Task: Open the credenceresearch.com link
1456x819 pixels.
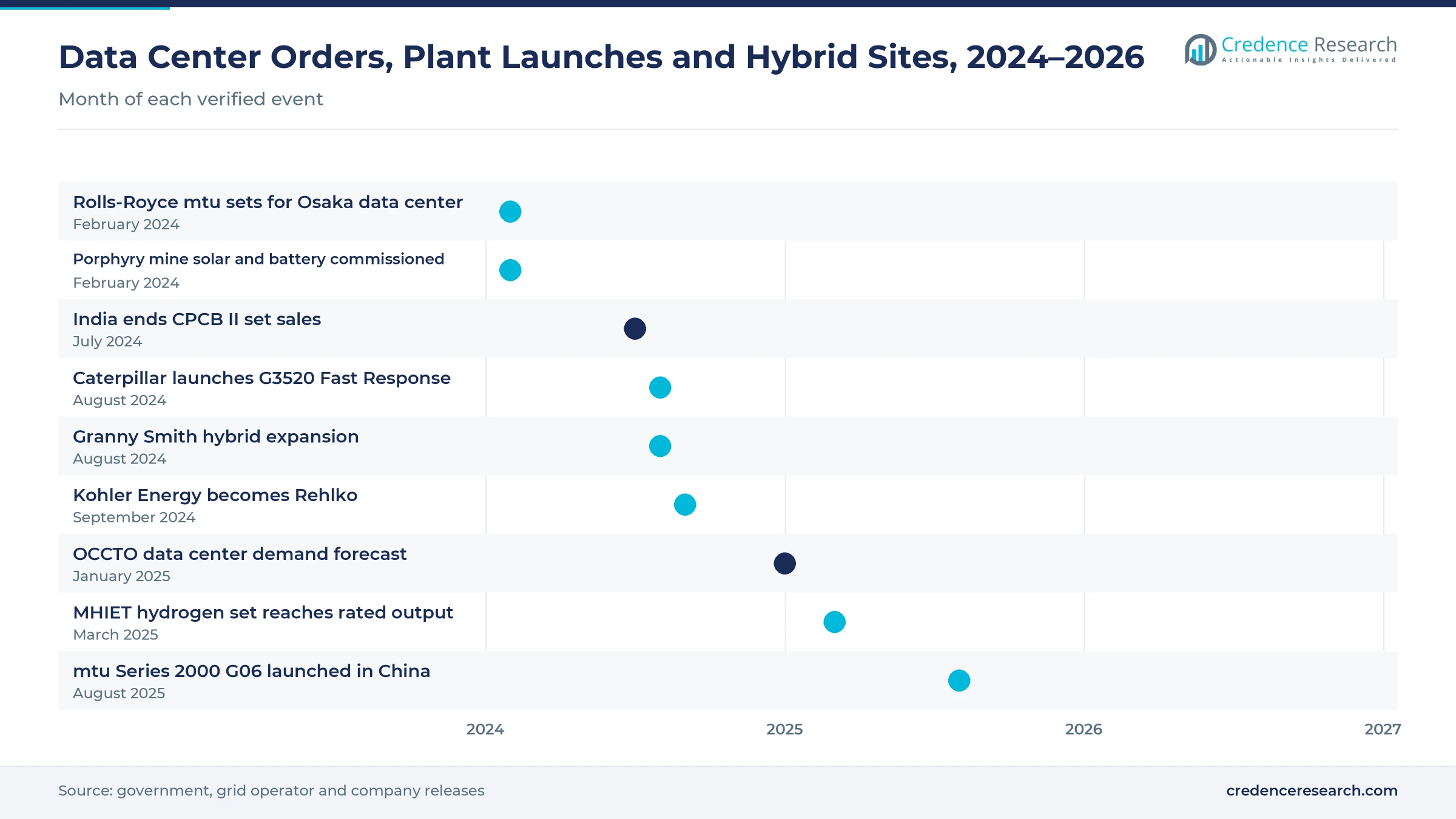Action: coord(1312,790)
